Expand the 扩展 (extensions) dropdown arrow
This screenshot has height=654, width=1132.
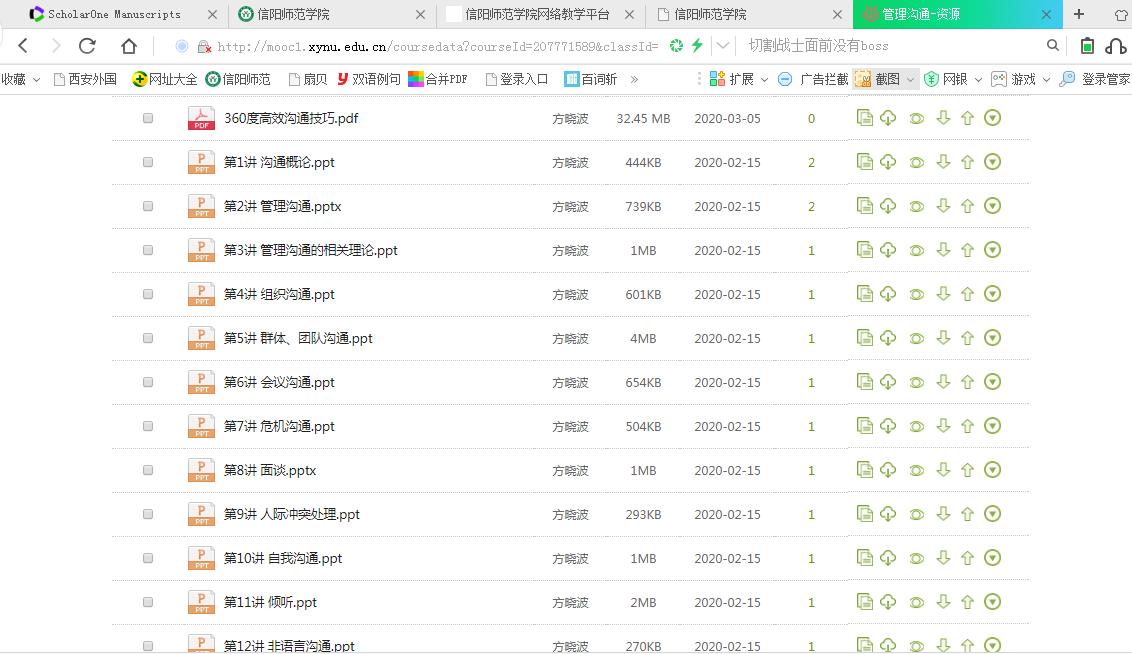[765, 78]
